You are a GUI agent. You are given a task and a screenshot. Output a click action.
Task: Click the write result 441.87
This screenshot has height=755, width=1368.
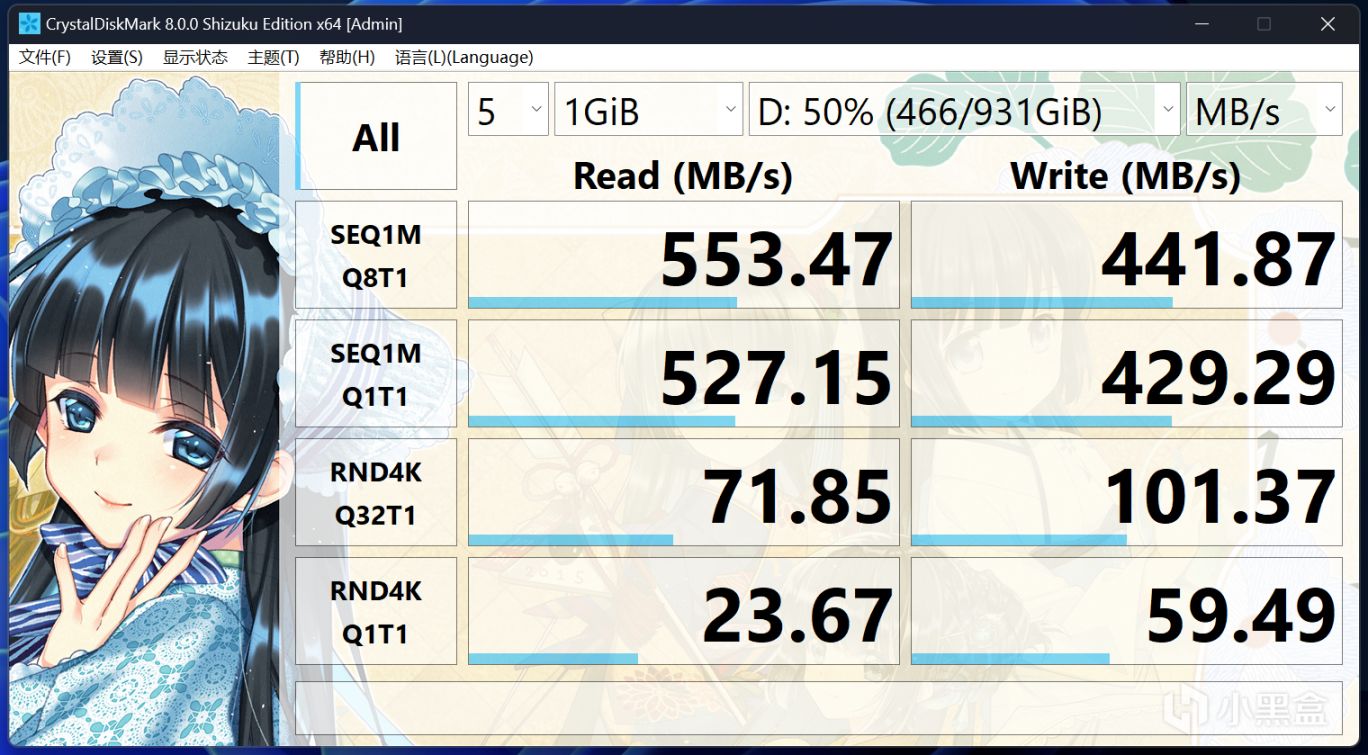[1127, 255]
